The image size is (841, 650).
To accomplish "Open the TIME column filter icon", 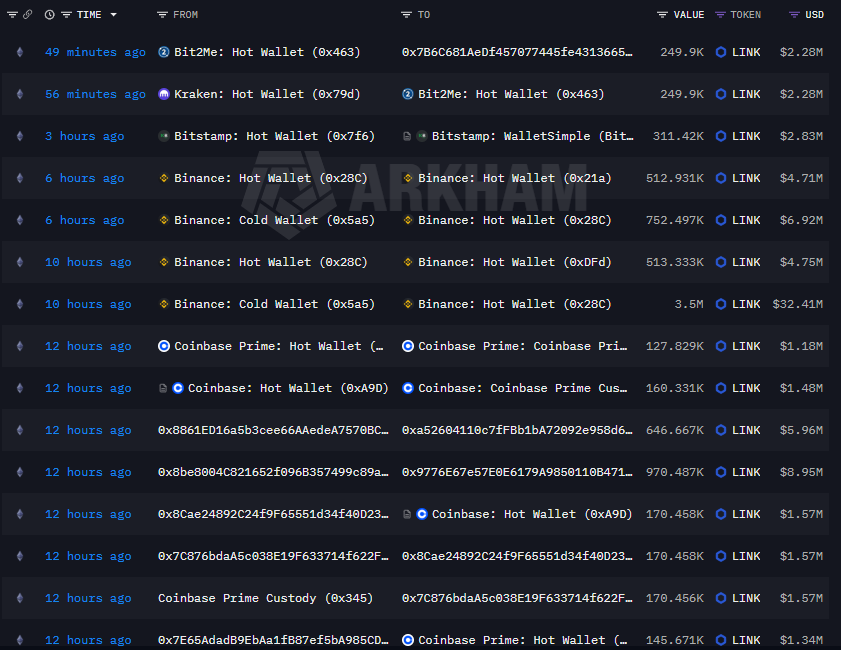I will pos(67,14).
